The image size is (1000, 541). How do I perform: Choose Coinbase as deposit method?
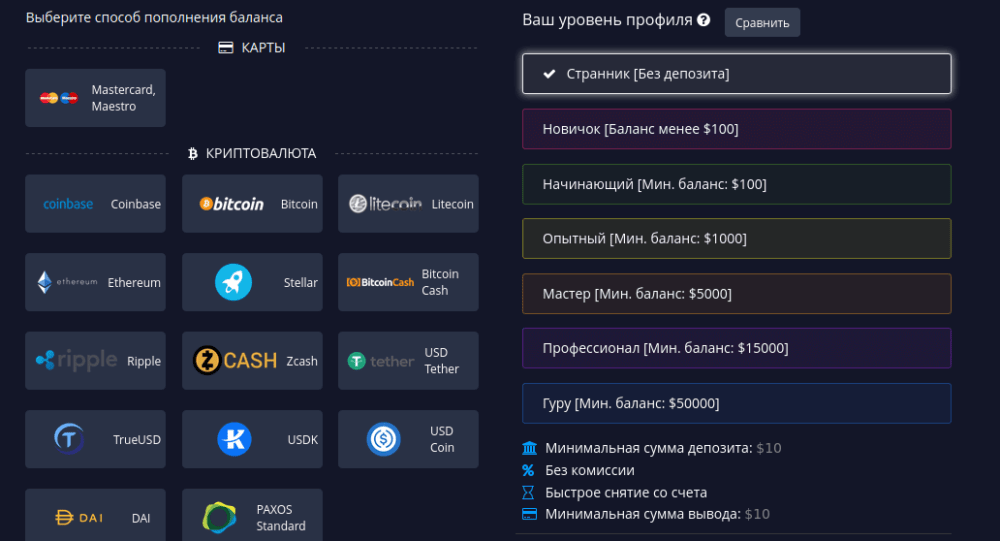point(95,204)
